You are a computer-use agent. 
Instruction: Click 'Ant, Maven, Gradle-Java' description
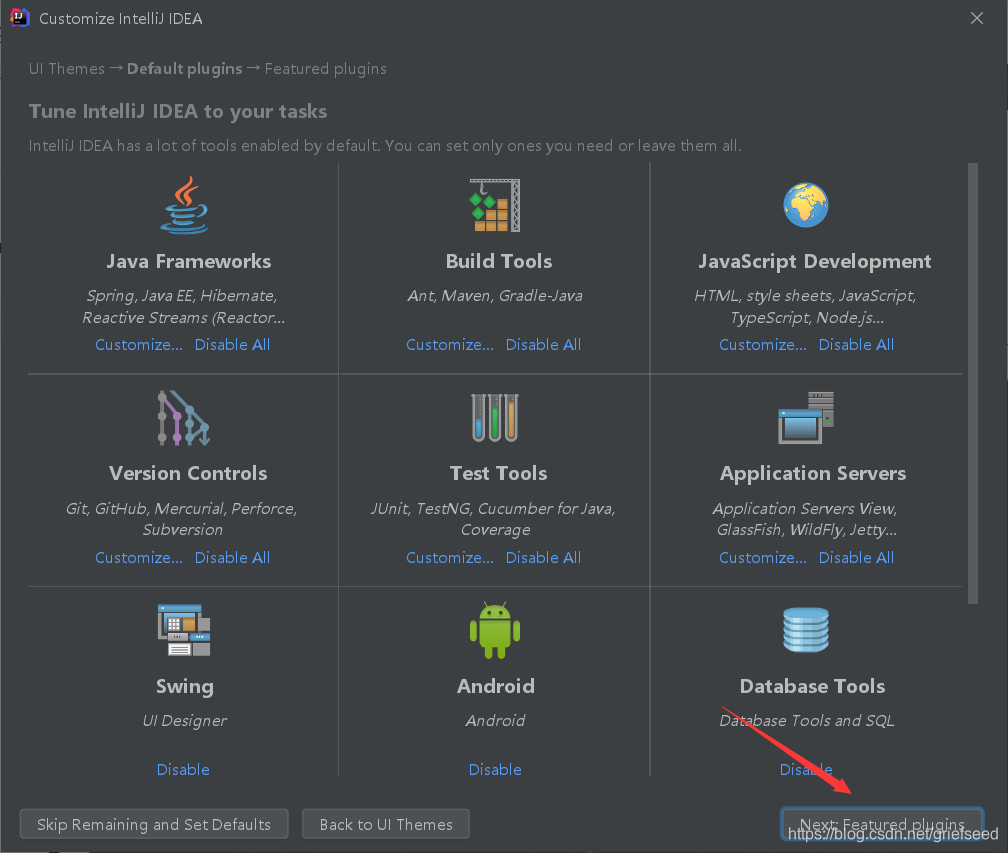(x=495, y=296)
